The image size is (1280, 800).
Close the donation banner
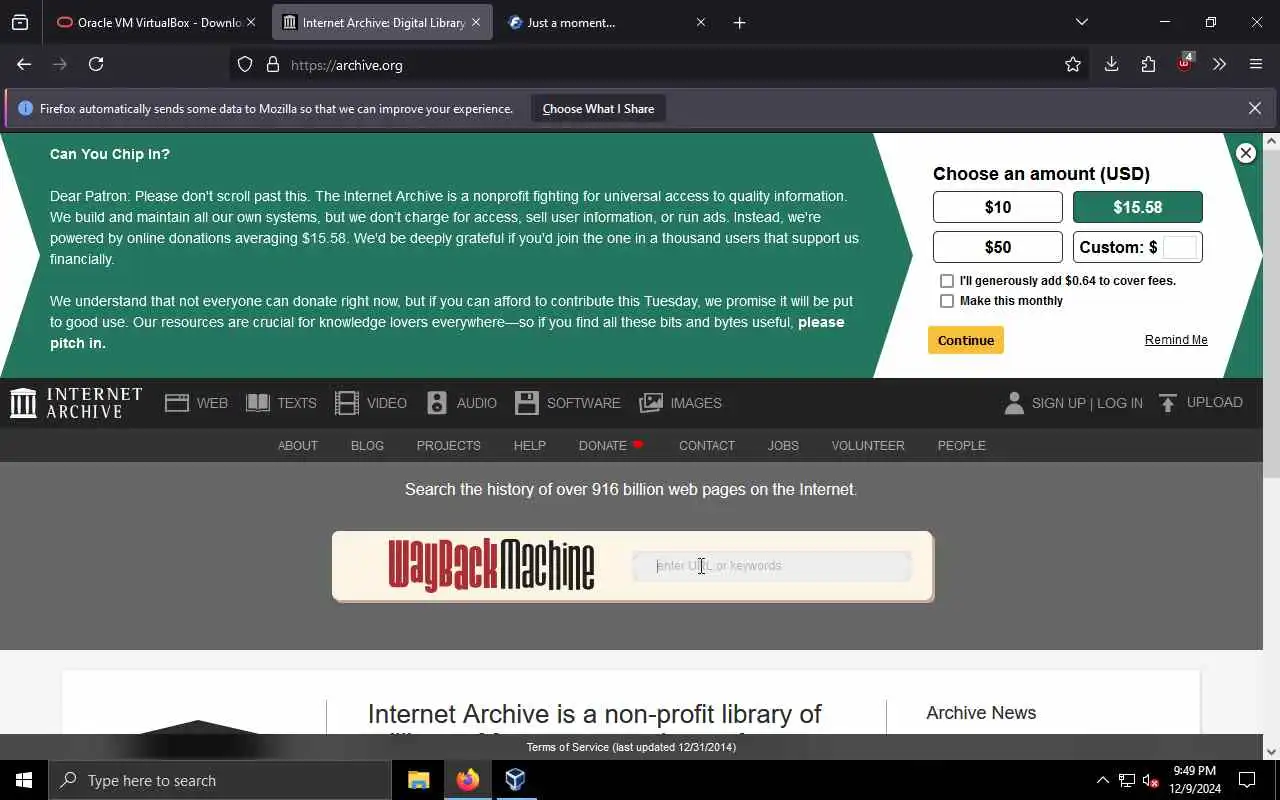[1245, 153]
